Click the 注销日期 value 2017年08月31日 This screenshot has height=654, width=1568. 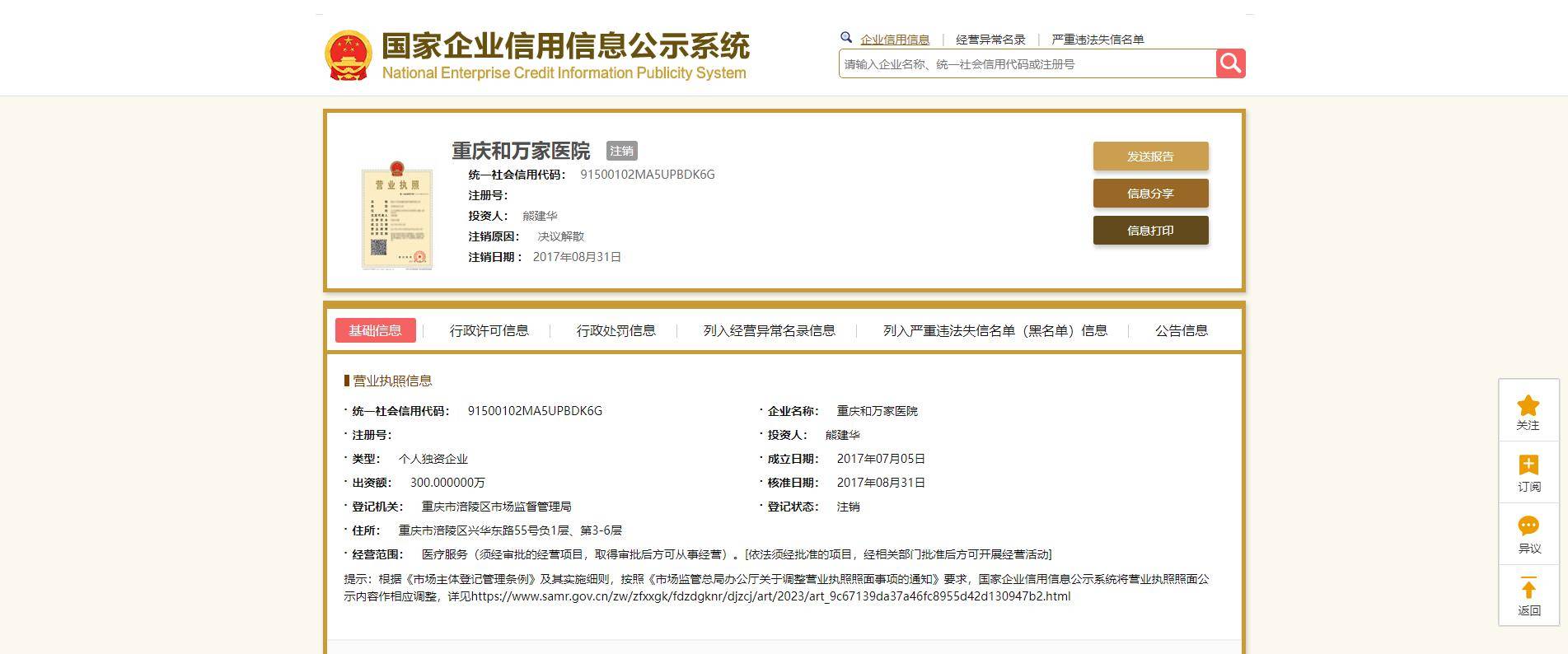click(577, 257)
